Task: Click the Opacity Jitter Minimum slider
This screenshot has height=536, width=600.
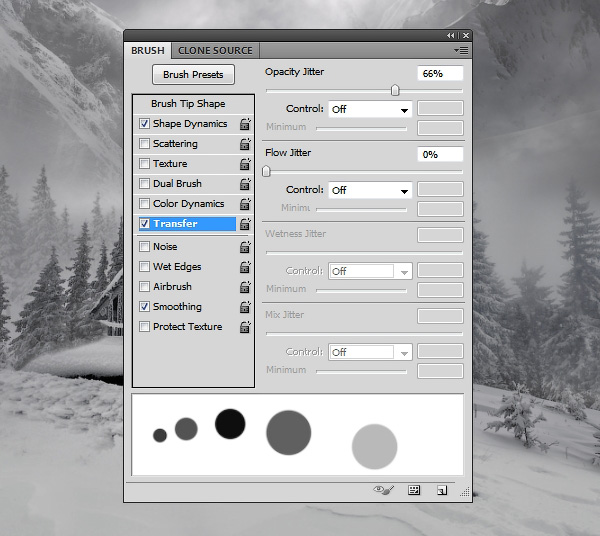Action: [x=361, y=128]
